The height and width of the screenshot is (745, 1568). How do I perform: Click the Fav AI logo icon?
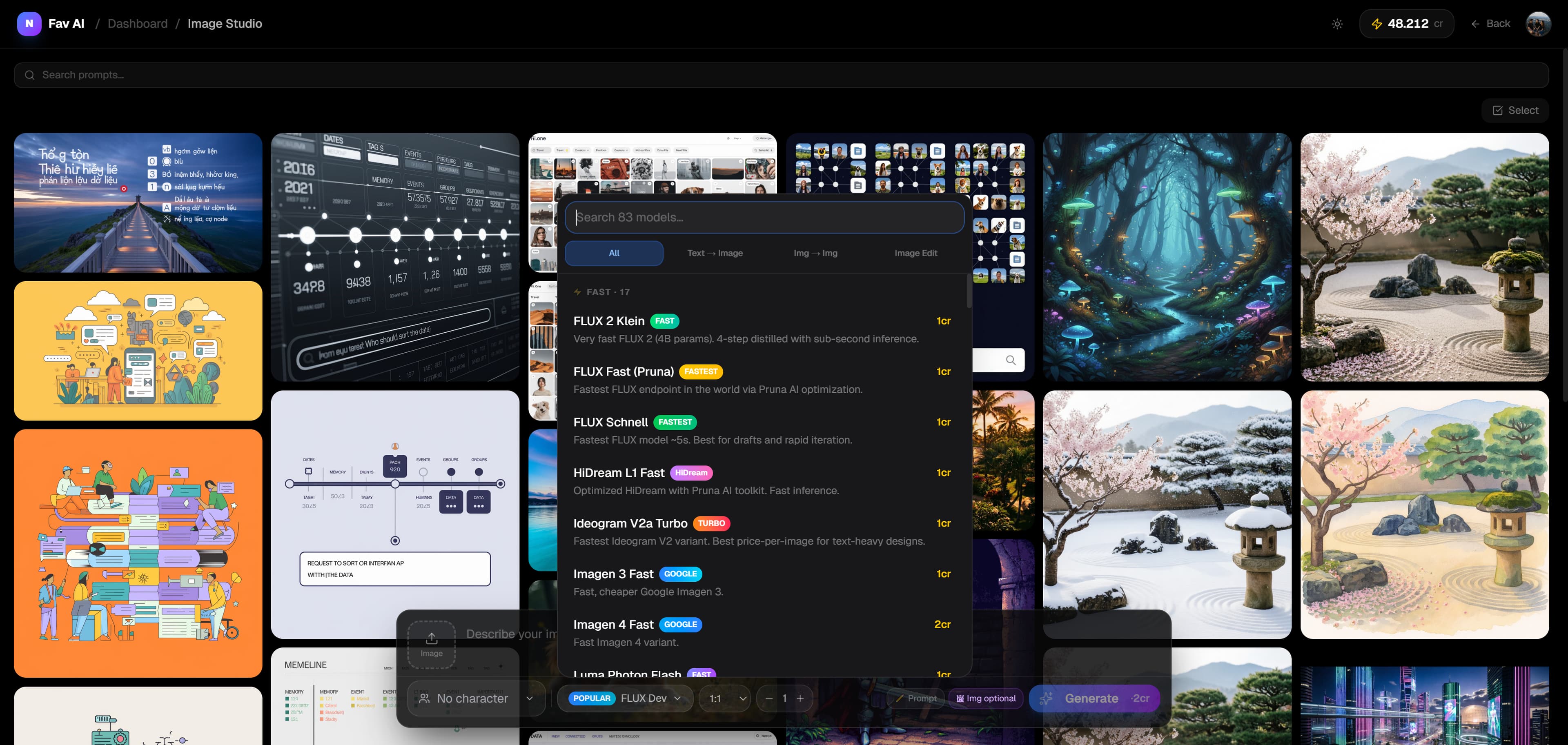29,24
